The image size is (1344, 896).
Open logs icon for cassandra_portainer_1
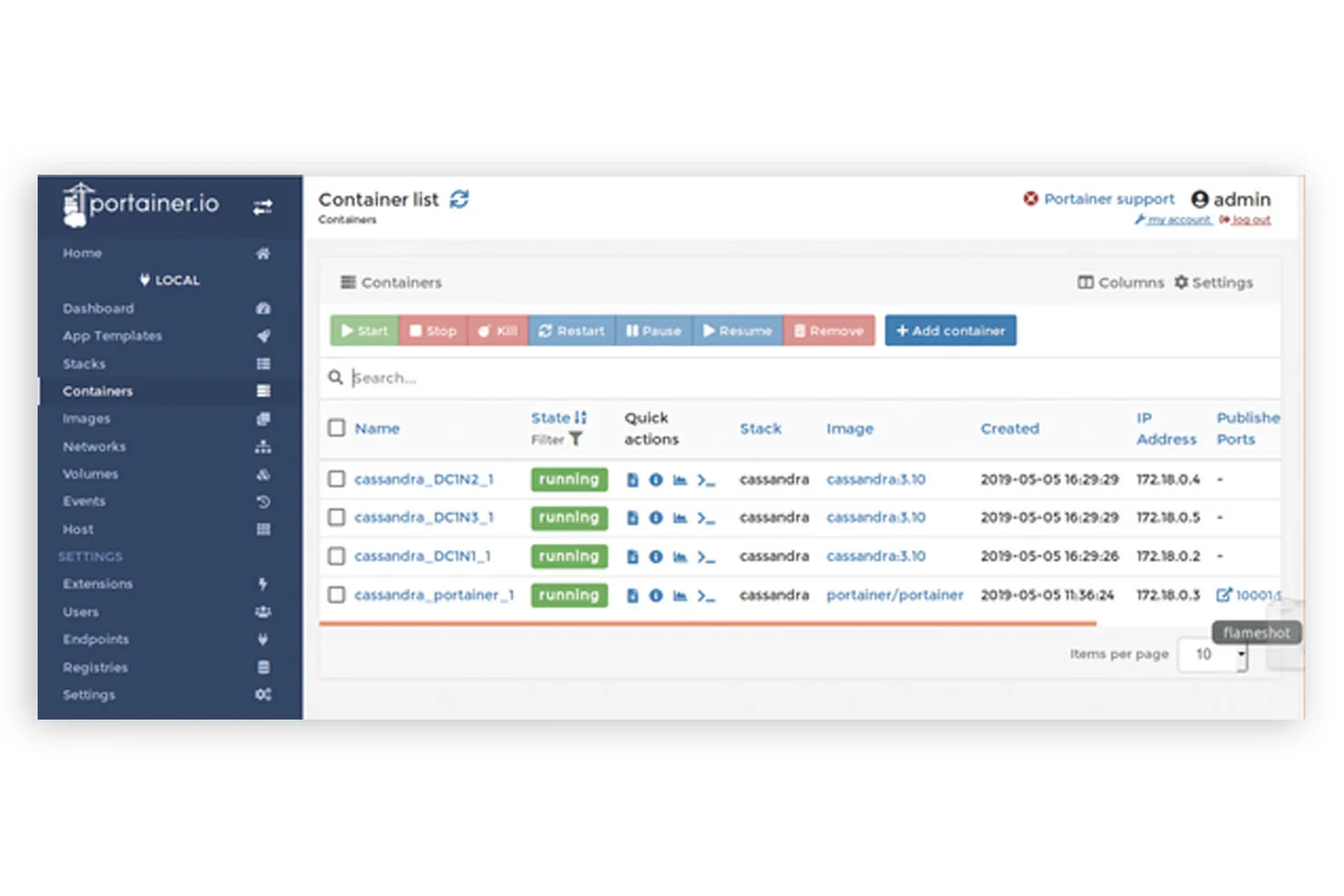point(632,596)
